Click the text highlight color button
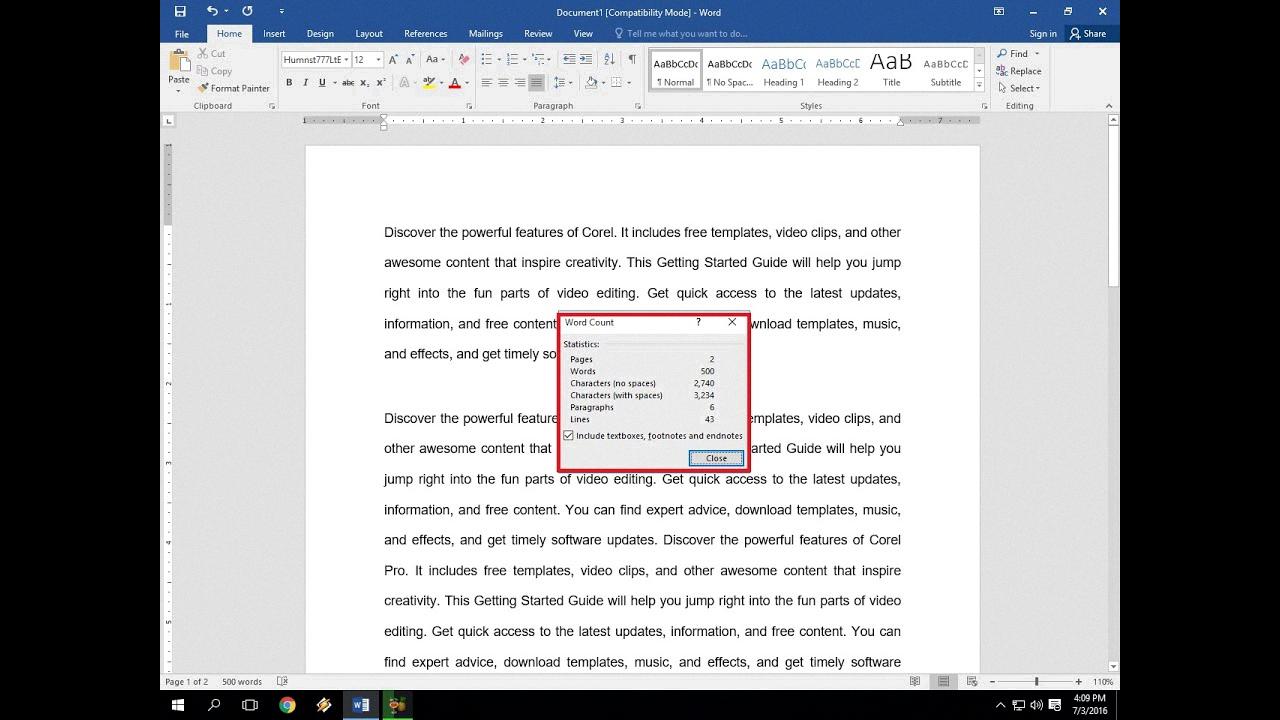Viewport: 1280px width, 720px height. click(428, 83)
